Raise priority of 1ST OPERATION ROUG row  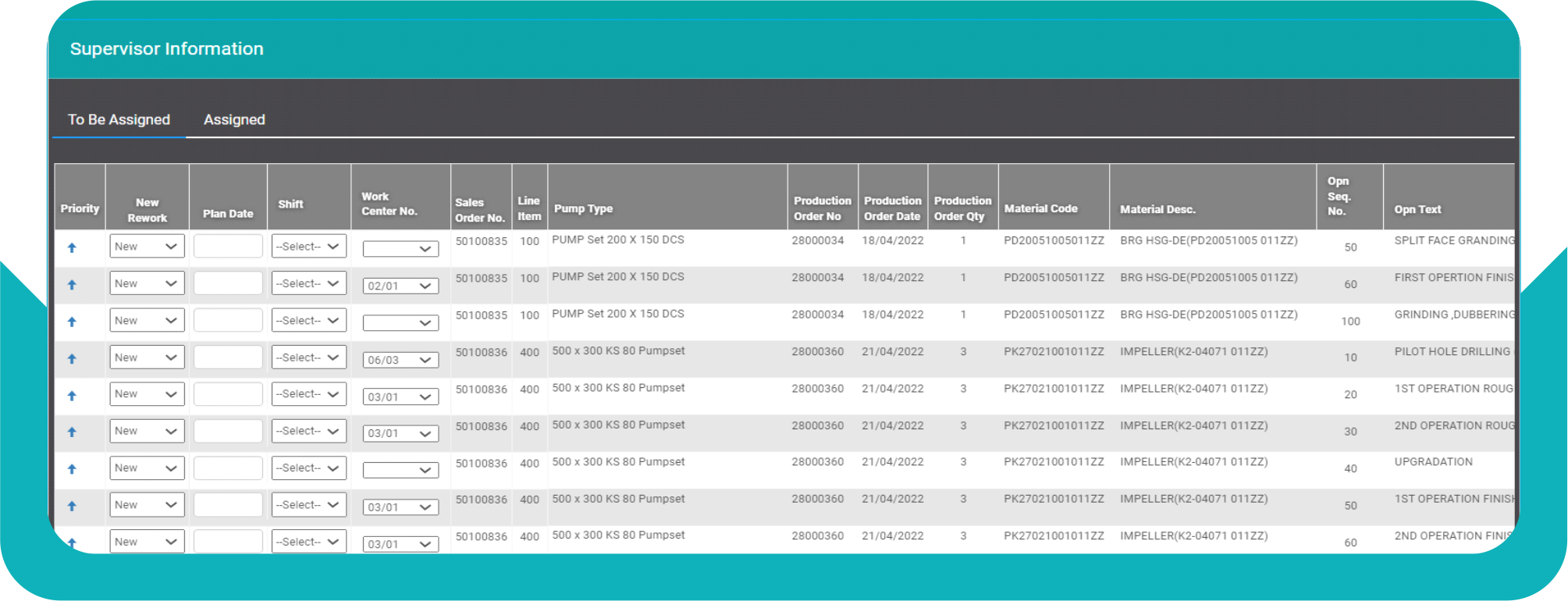(72, 396)
